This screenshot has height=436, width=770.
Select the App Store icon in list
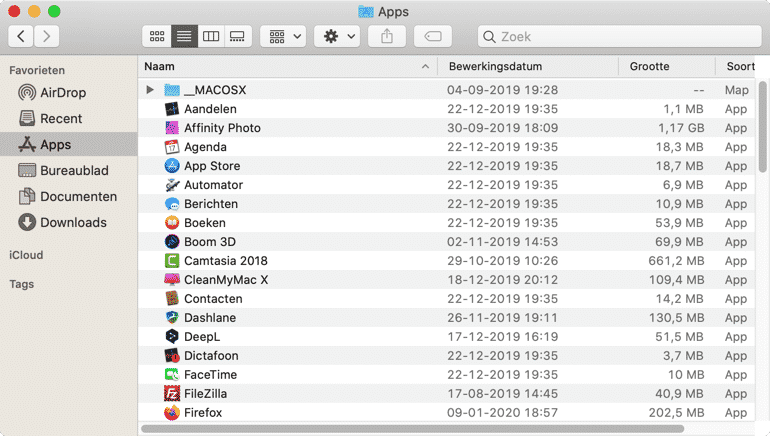tap(171, 166)
